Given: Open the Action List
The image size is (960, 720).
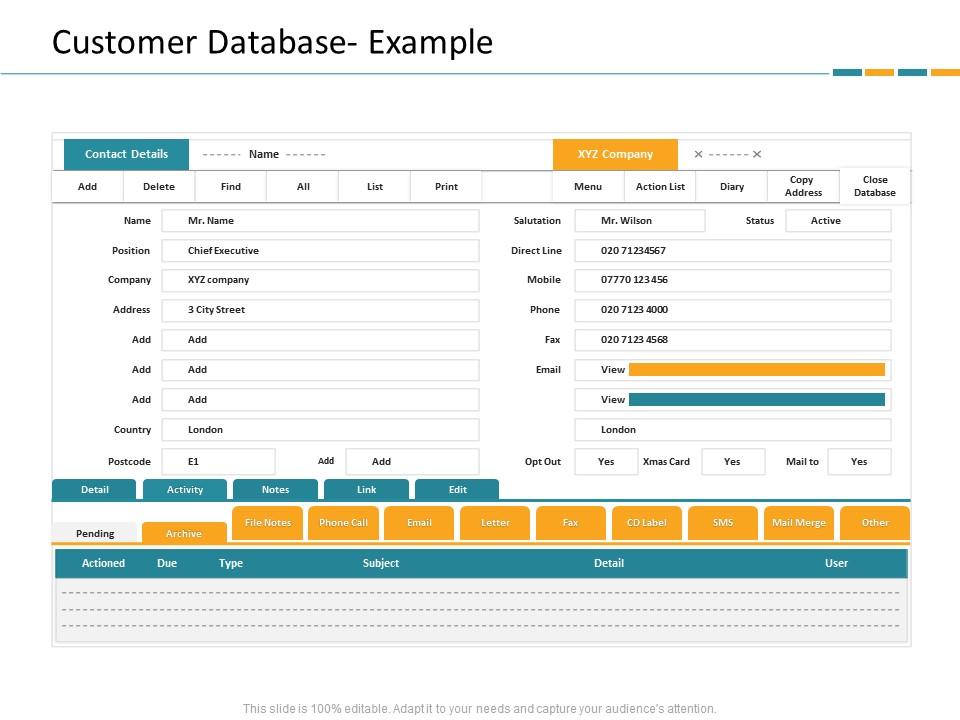Looking at the screenshot, I should coord(660,187).
